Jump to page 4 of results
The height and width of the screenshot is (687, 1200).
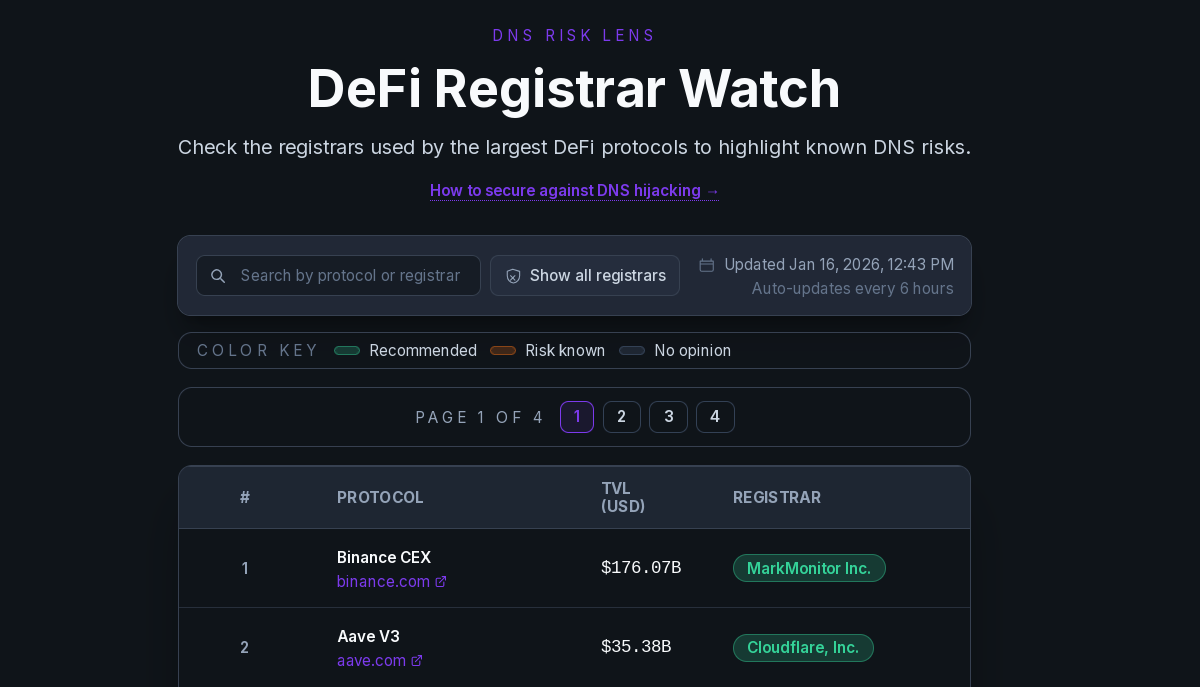tap(715, 417)
